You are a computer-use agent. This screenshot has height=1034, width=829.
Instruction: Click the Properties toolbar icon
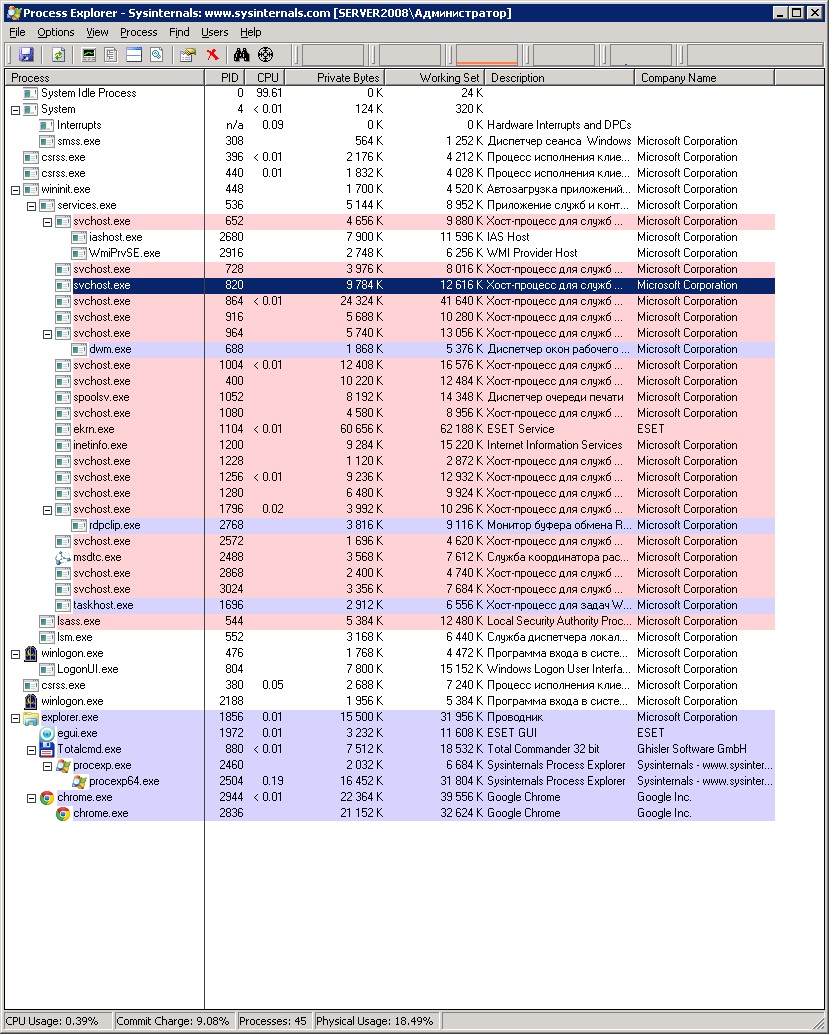coord(187,55)
